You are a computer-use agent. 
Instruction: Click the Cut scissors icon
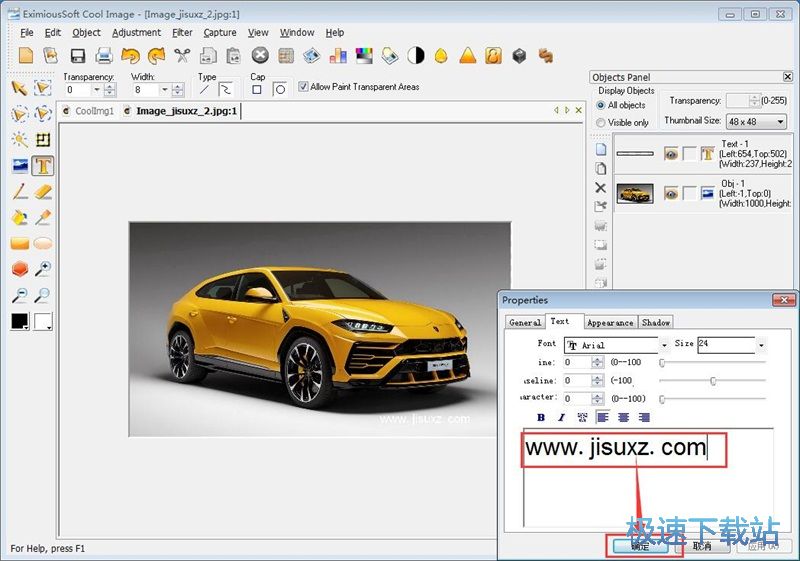click(x=182, y=56)
